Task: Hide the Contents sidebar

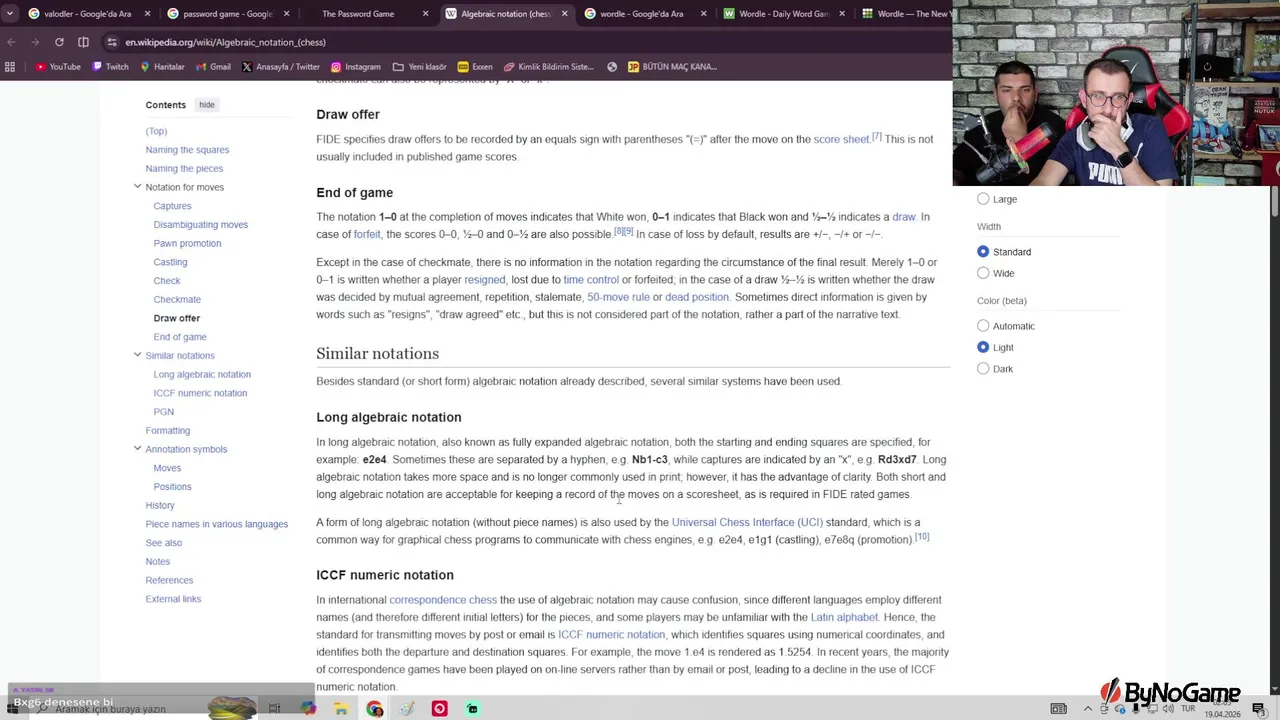Action: [x=206, y=105]
